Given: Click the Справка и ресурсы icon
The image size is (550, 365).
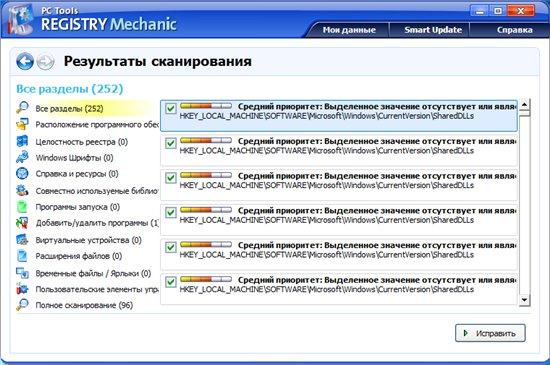Looking at the screenshot, I should pos(22,174).
